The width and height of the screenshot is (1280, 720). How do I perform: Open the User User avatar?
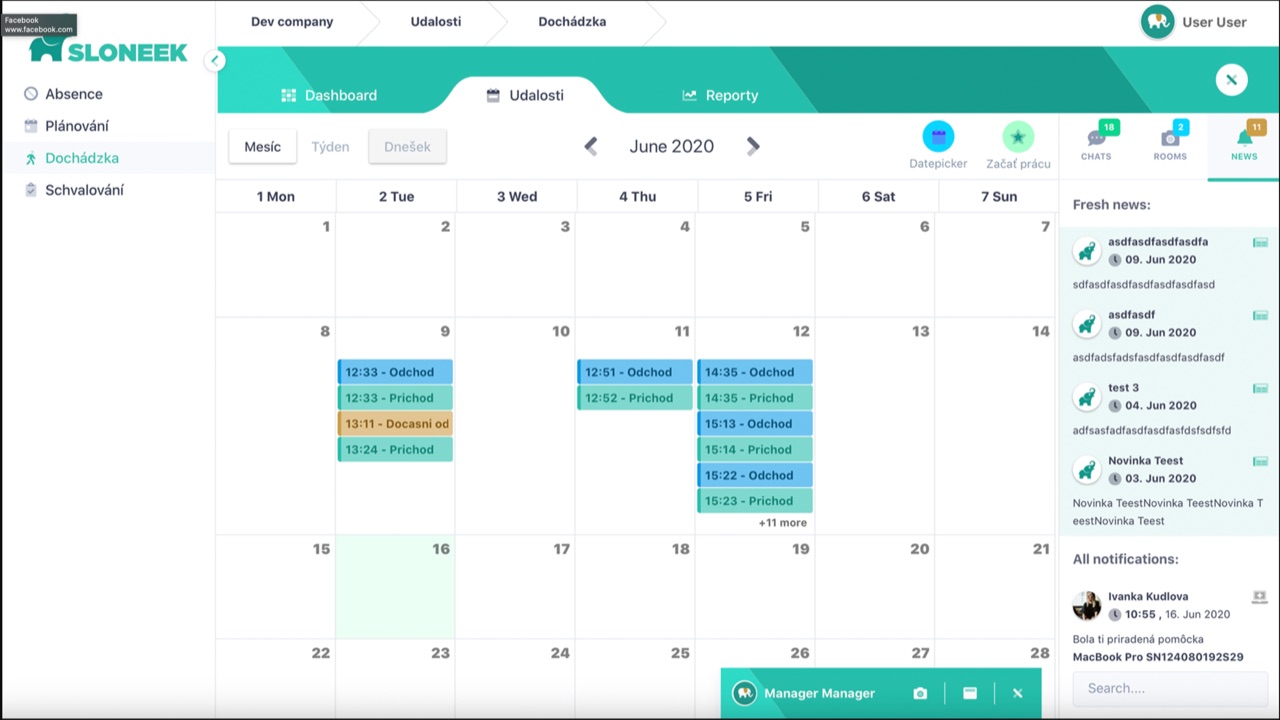pos(1158,22)
